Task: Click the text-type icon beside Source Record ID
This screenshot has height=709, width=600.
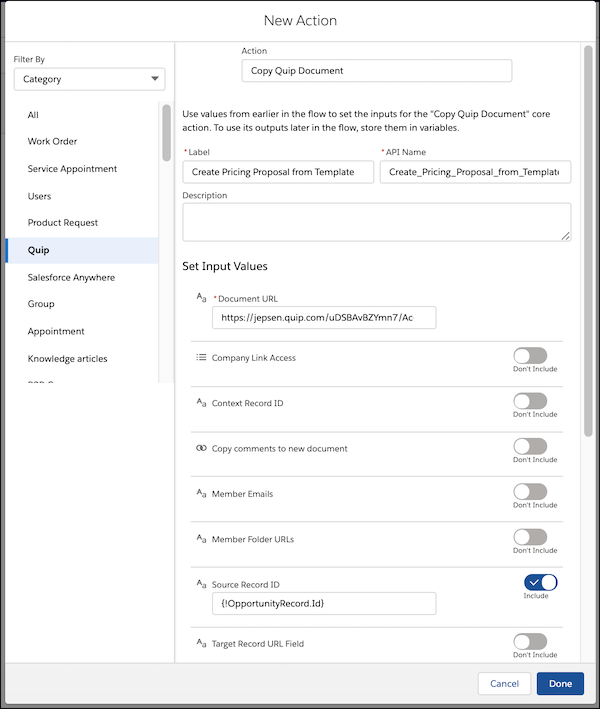Action: (201, 584)
